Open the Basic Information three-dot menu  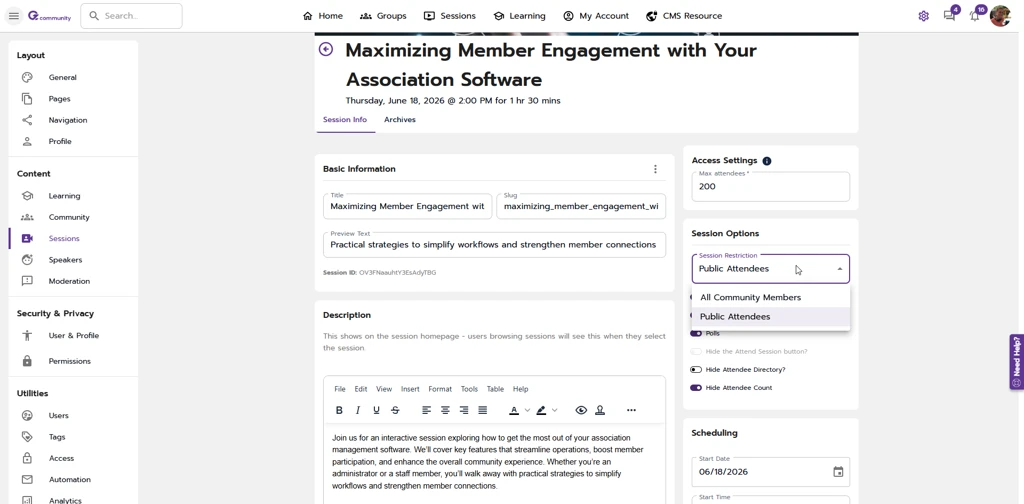(x=655, y=169)
